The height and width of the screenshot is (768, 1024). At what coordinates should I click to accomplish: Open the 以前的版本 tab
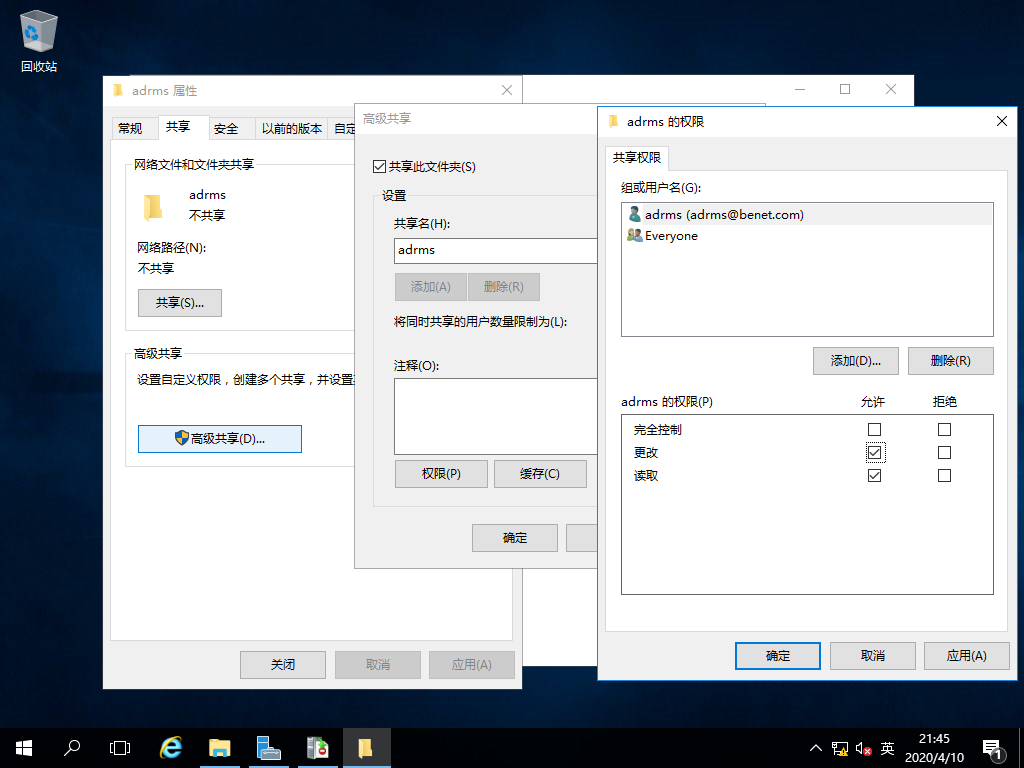pyautogui.click(x=292, y=129)
